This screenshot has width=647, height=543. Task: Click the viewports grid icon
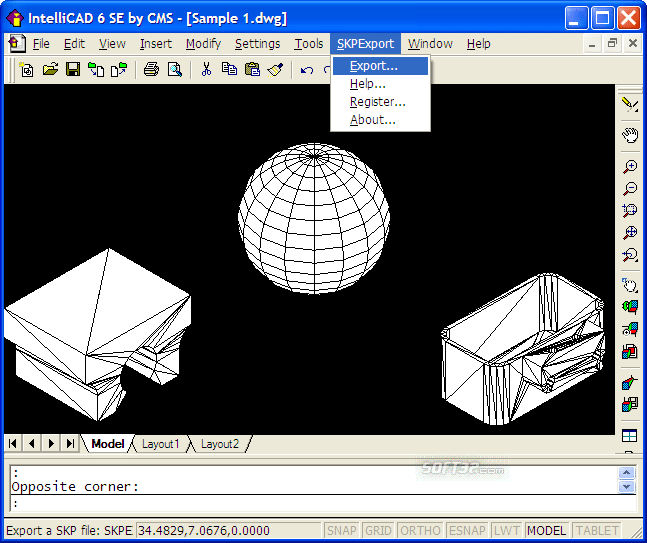[x=630, y=436]
